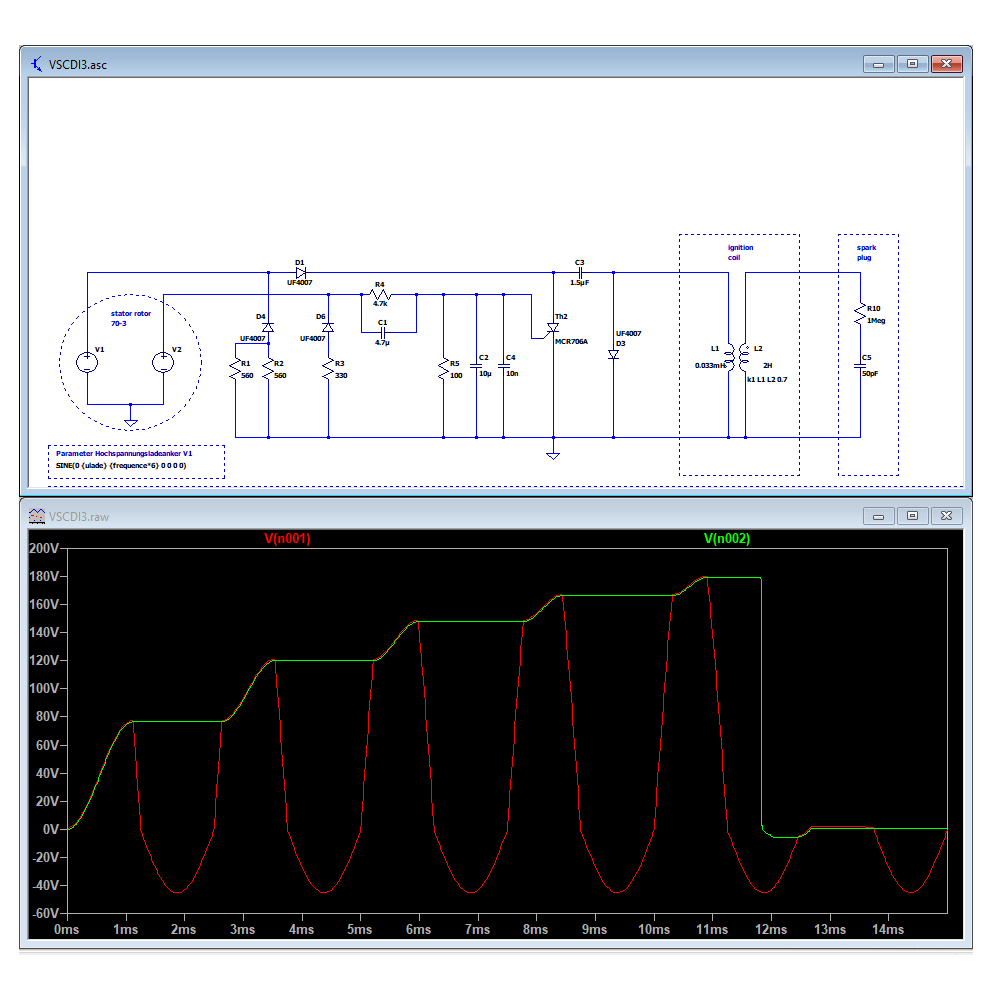The image size is (1000, 1000).
Task: Click the 14ms label on the time axis
Action: 888,929
